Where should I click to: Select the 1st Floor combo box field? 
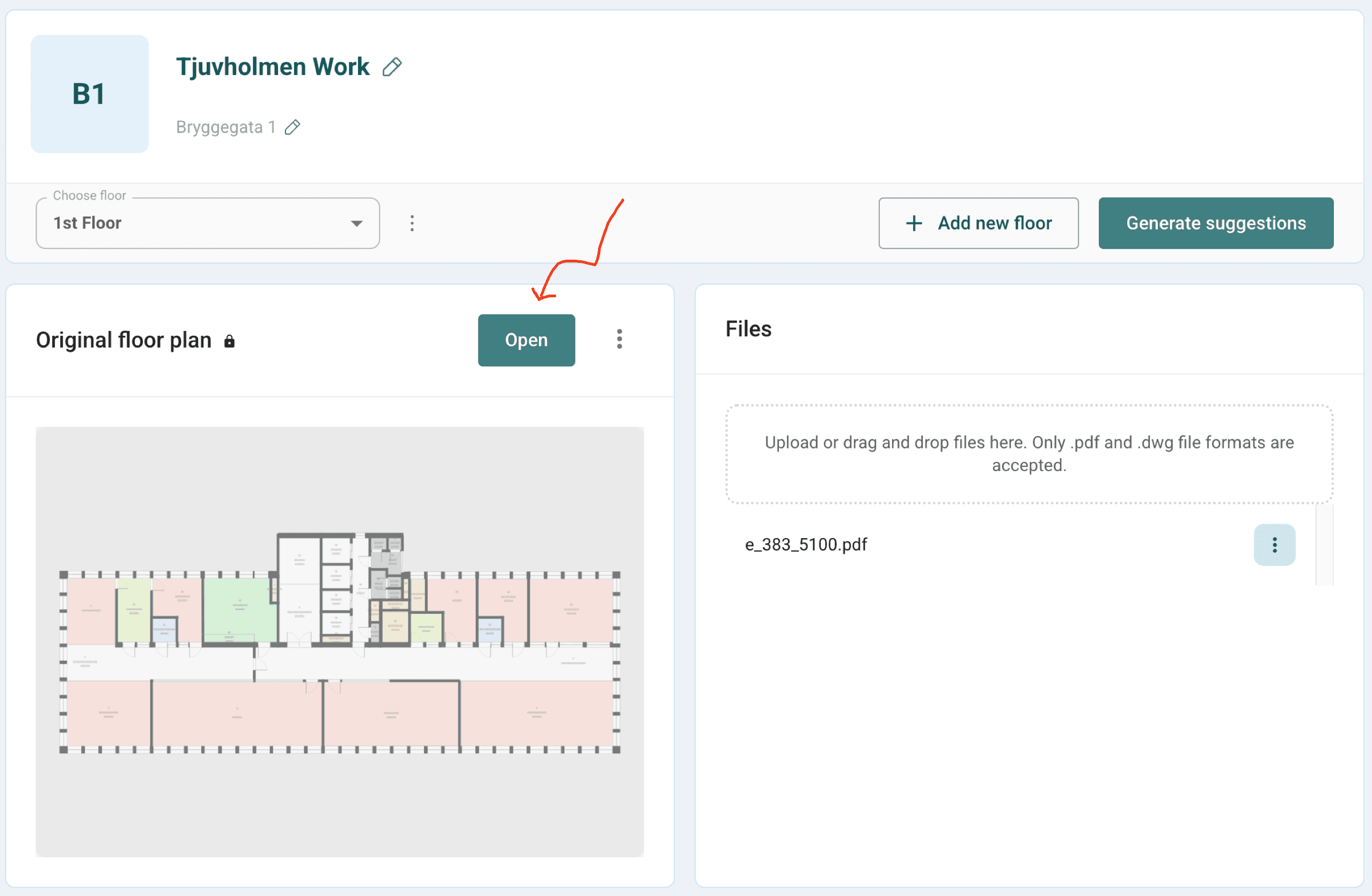[190, 223]
